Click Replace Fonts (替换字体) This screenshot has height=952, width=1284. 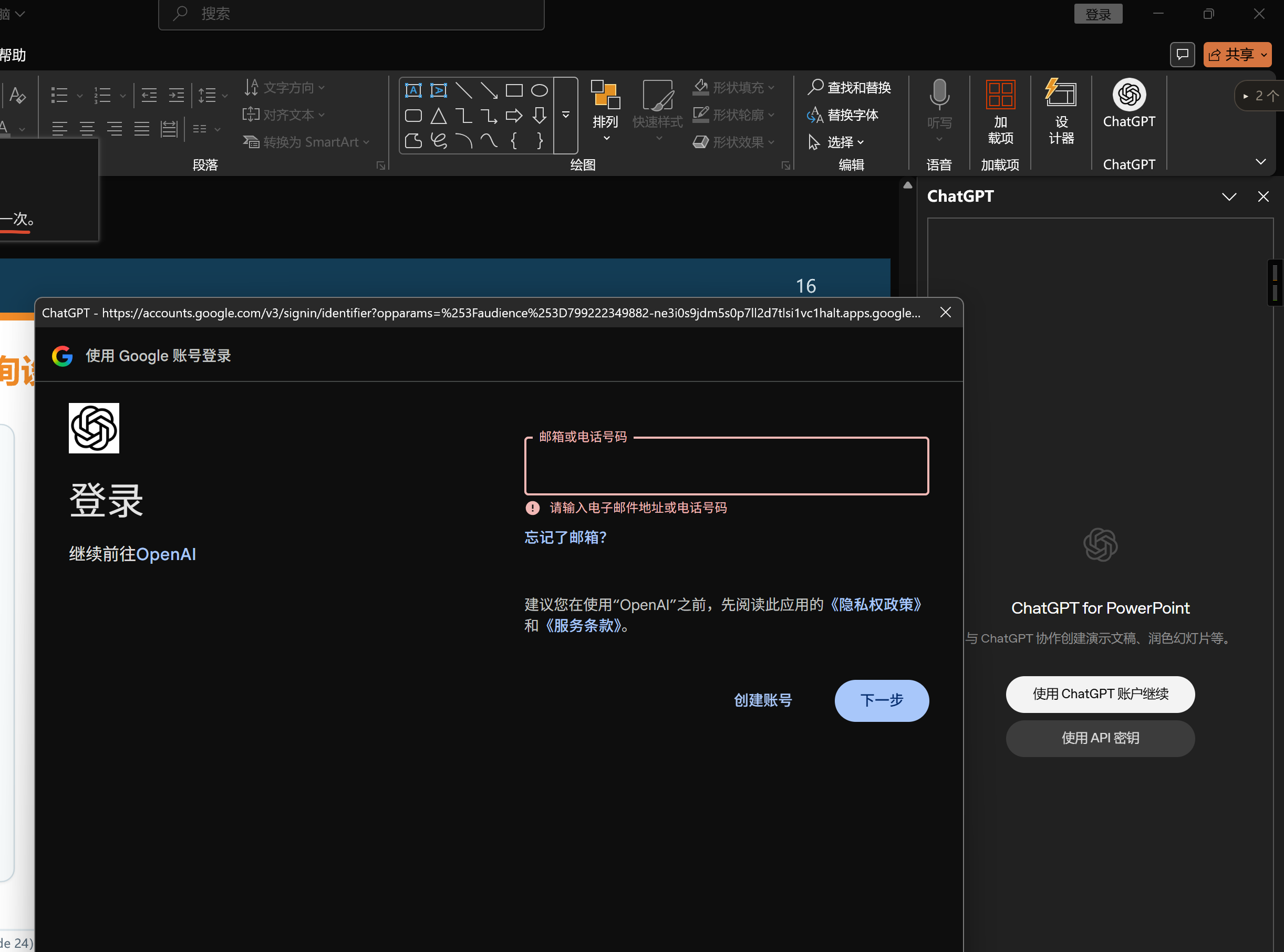point(843,115)
